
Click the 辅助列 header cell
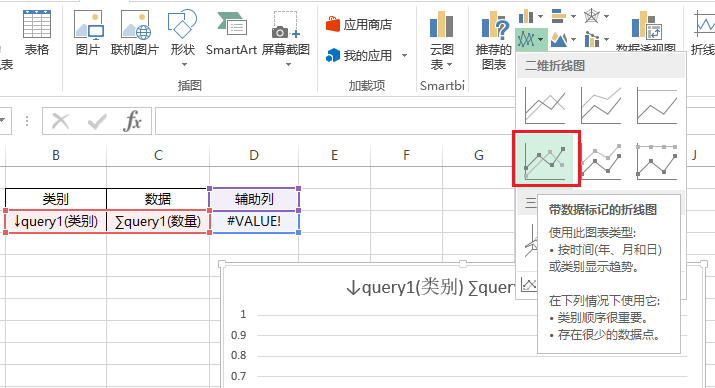[x=254, y=199]
